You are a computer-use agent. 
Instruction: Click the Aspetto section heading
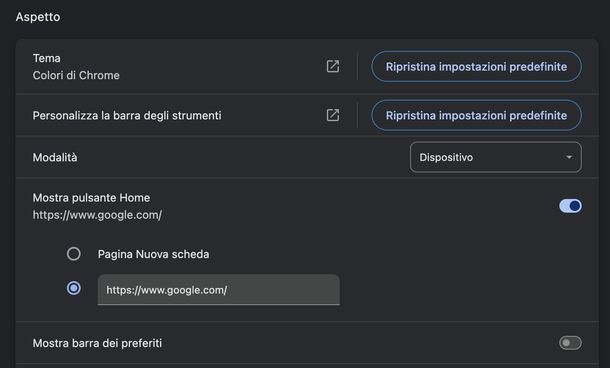click(38, 17)
